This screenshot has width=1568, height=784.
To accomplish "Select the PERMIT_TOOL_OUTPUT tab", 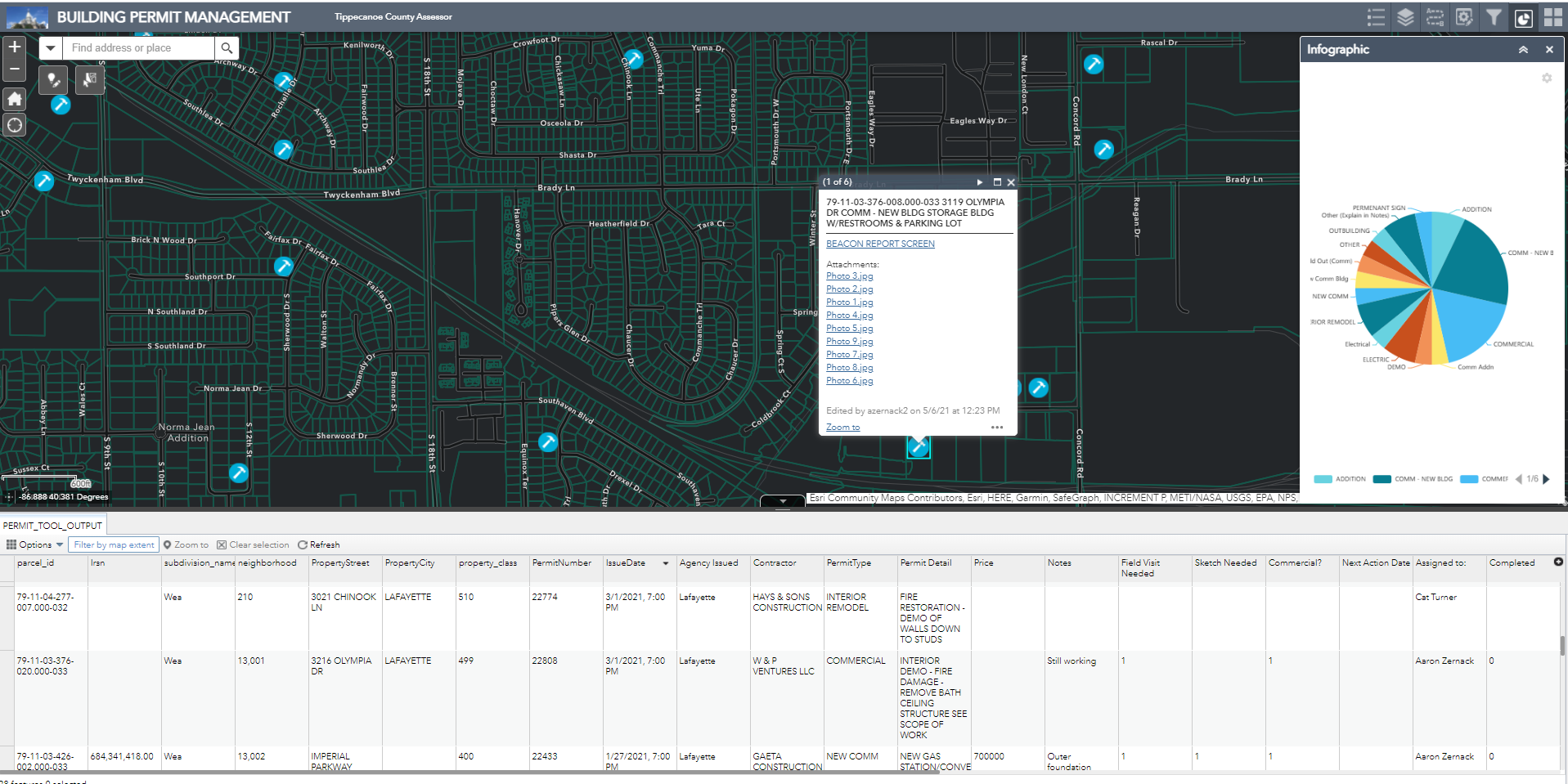I will coord(54,525).
